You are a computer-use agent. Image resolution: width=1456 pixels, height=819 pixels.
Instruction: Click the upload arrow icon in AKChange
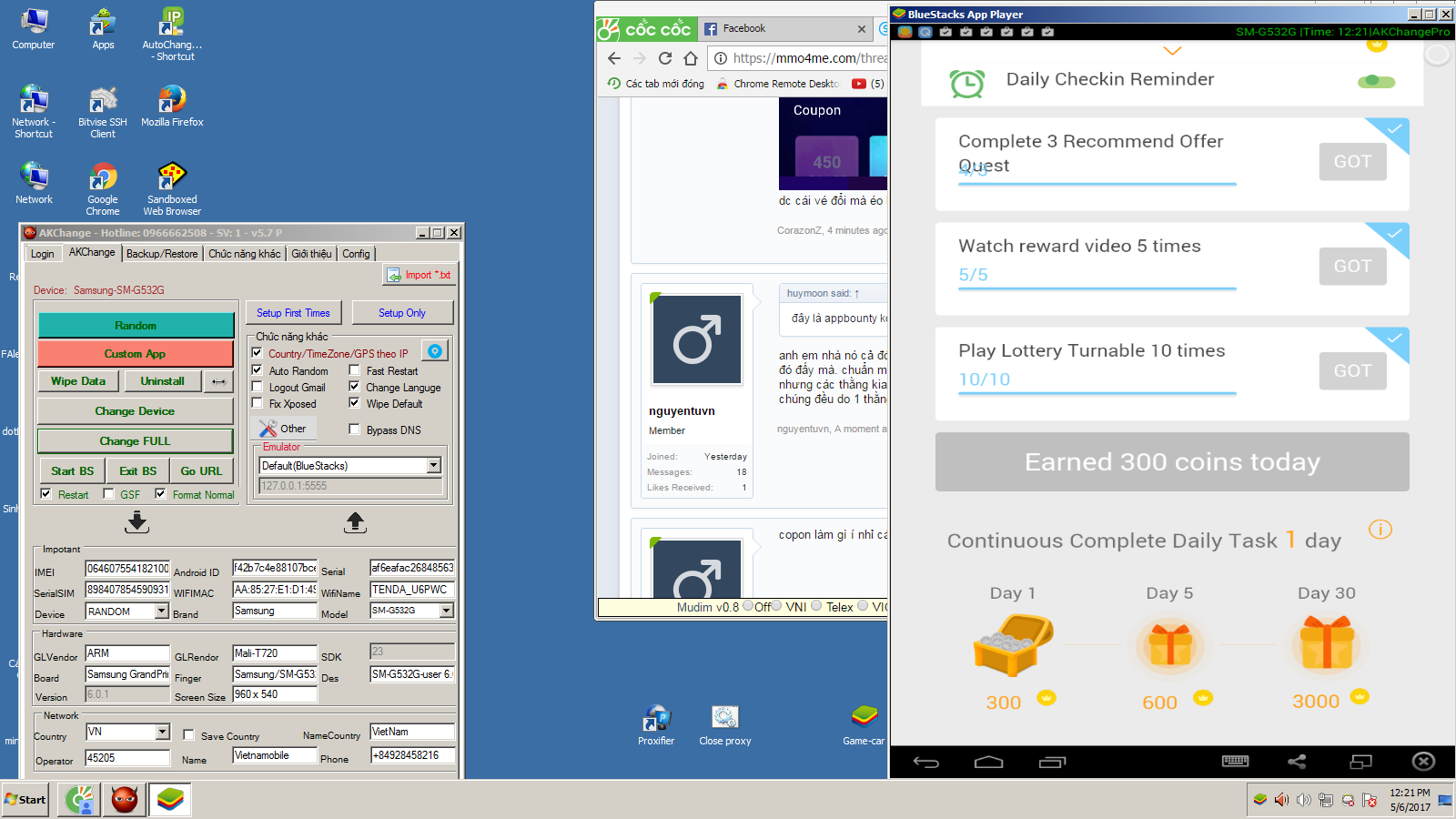[x=355, y=521]
